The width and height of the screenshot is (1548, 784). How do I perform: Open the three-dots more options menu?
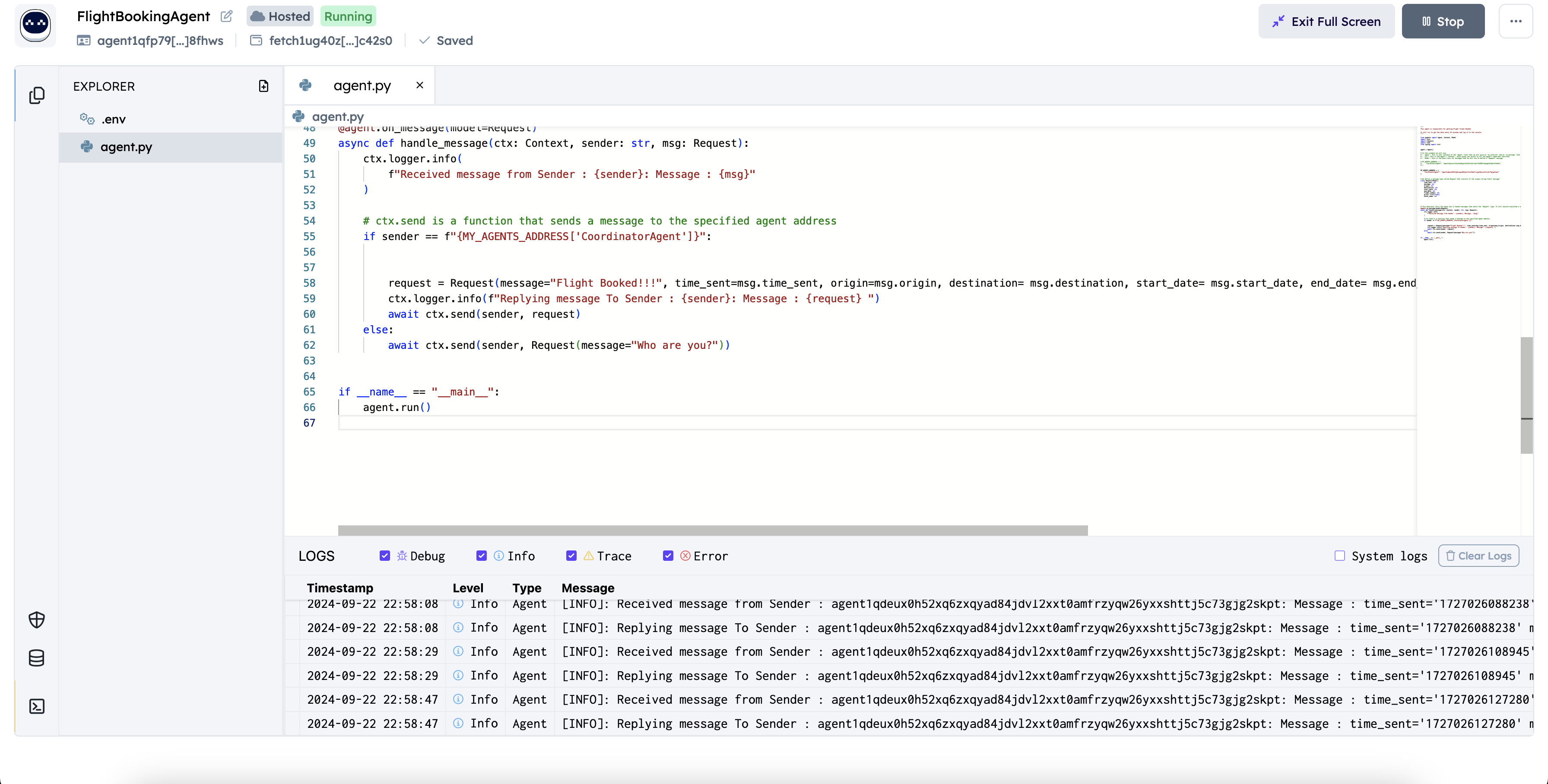click(1516, 22)
